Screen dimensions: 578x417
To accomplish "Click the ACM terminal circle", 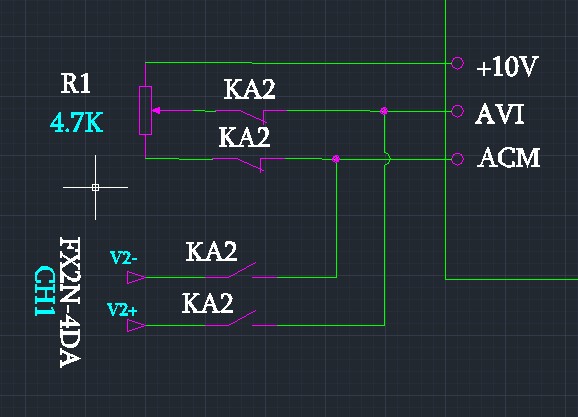I will click(457, 159).
